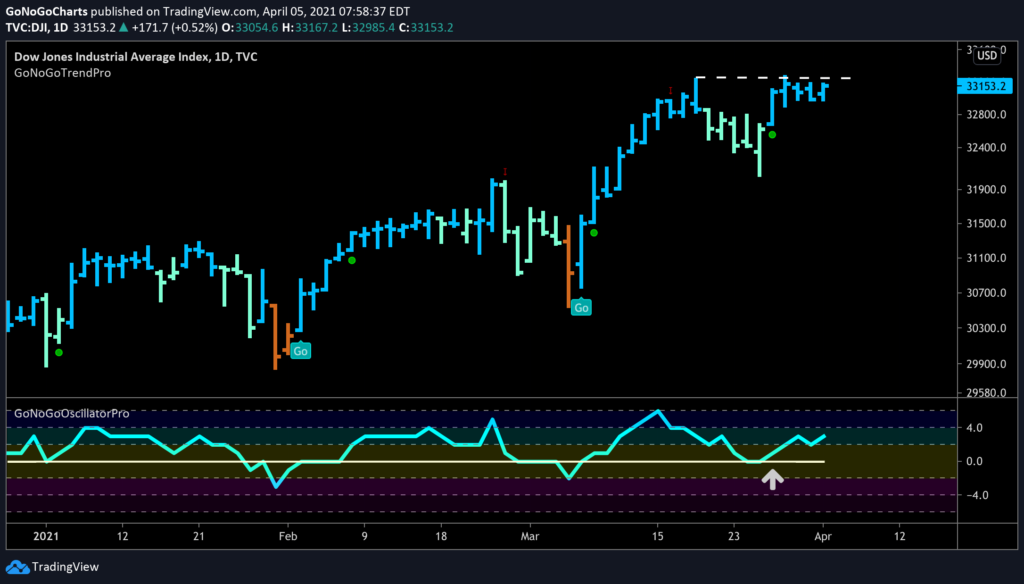Click the oscillator 0.0 axis label
The image size is (1024, 584).
click(x=974, y=461)
